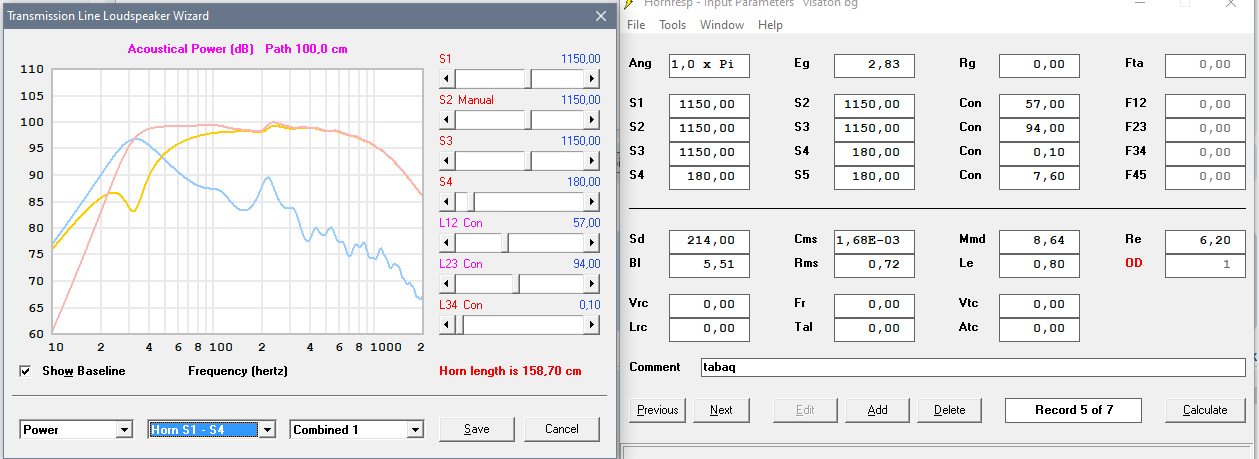Toggle the Show Baseline checkbox

click(25, 371)
